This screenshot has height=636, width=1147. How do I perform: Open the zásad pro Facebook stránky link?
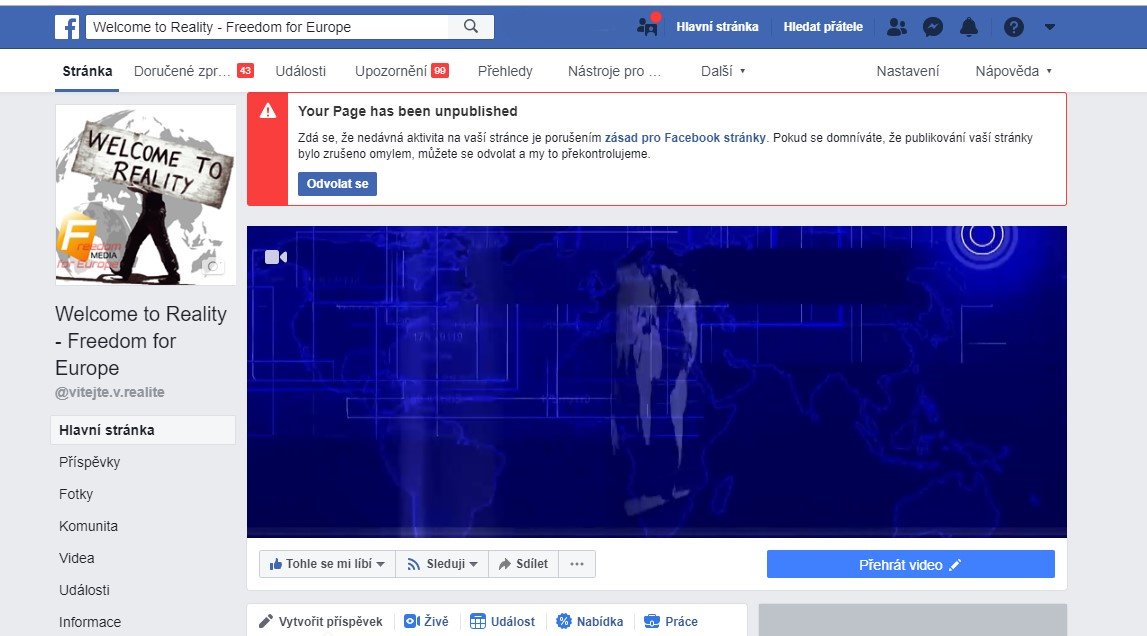(685, 138)
